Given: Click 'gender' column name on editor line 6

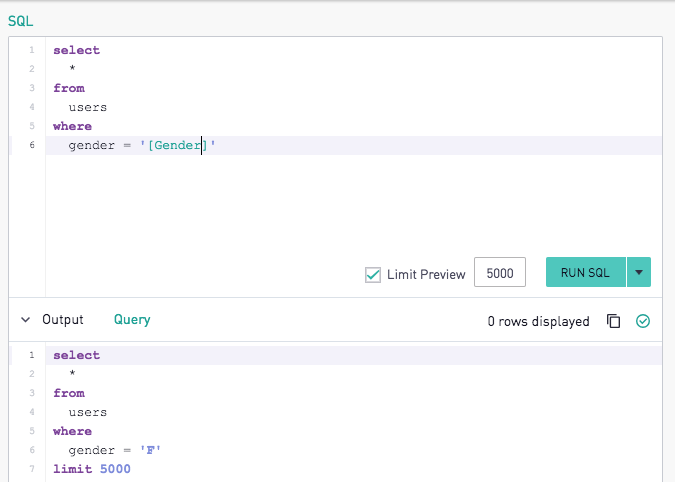Looking at the screenshot, I should tap(92, 145).
